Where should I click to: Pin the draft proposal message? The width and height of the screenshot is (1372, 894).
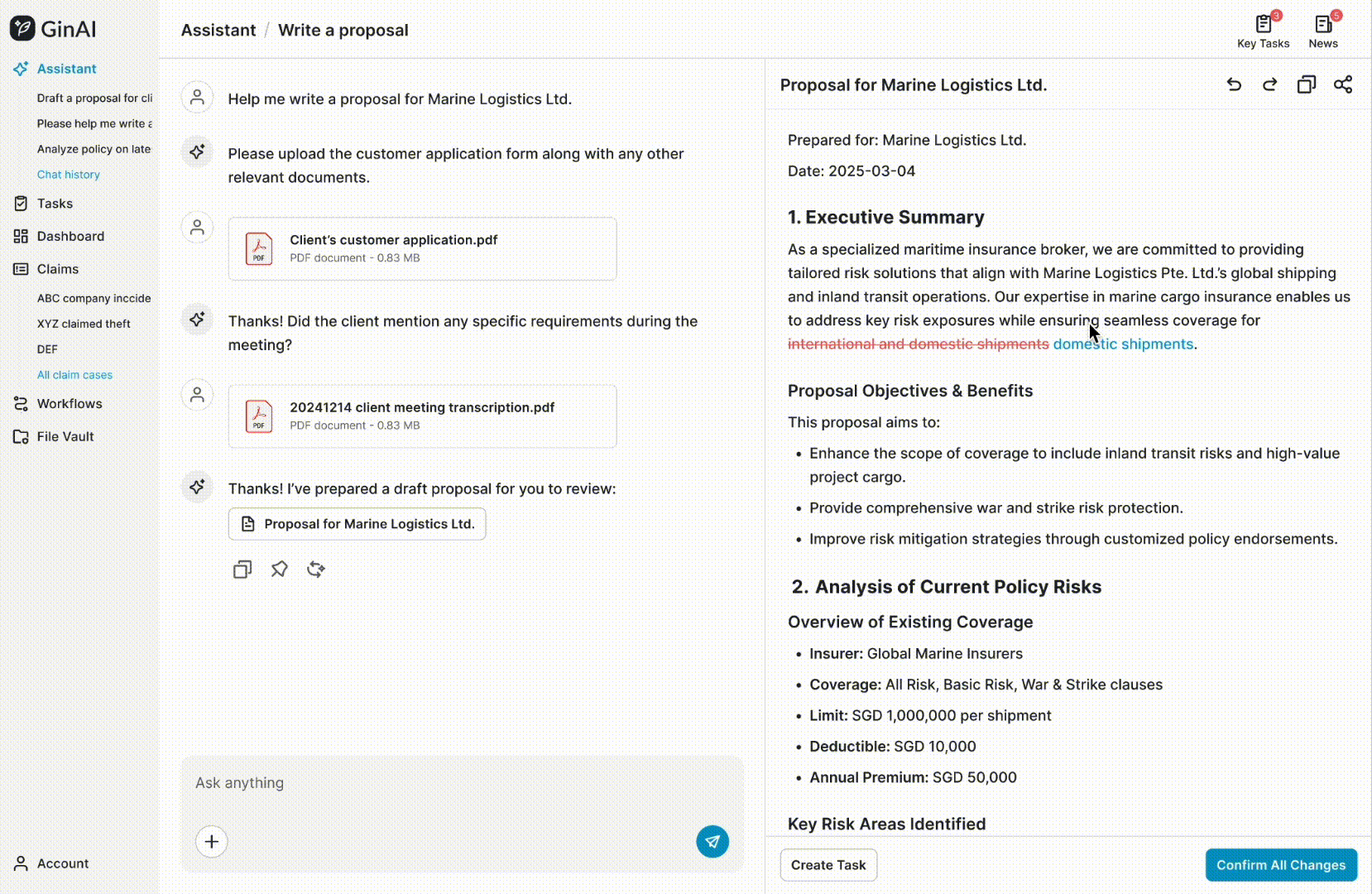click(279, 569)
